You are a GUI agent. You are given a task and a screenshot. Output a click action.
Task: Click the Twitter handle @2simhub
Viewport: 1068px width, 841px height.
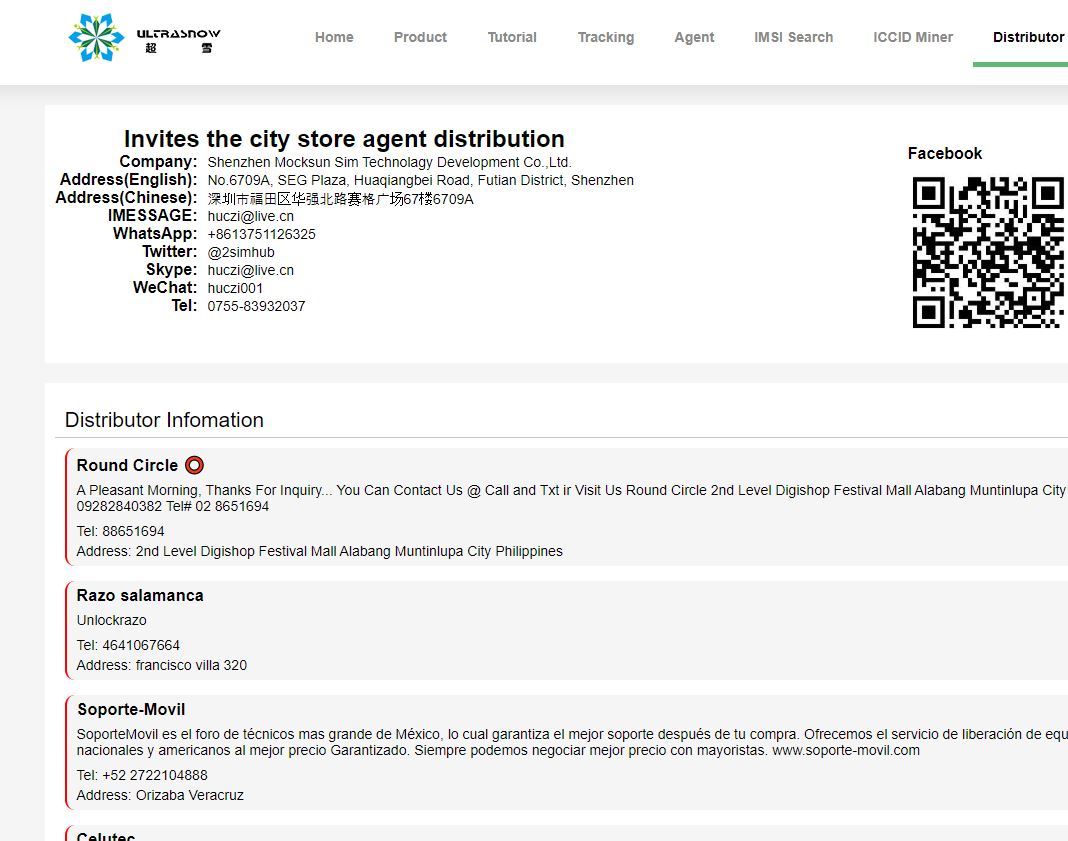[x=241, y=252]
